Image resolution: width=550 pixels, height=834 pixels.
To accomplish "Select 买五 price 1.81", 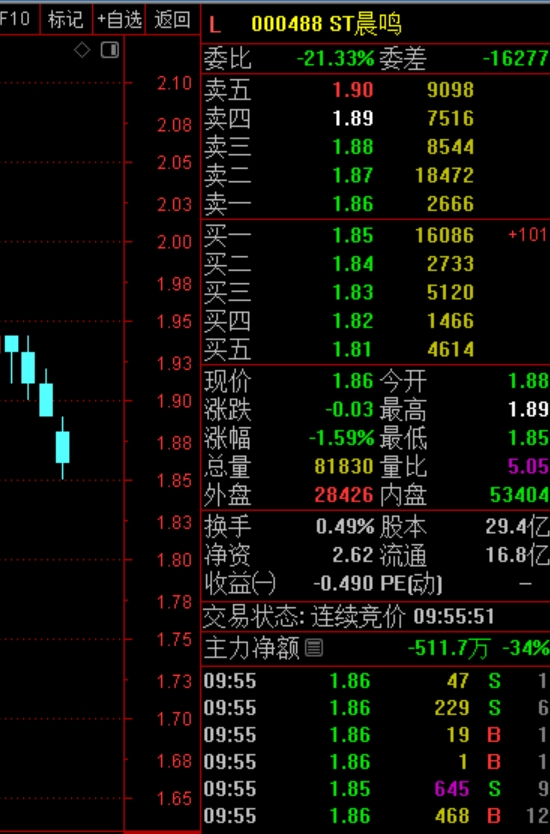I will [353, 349].
